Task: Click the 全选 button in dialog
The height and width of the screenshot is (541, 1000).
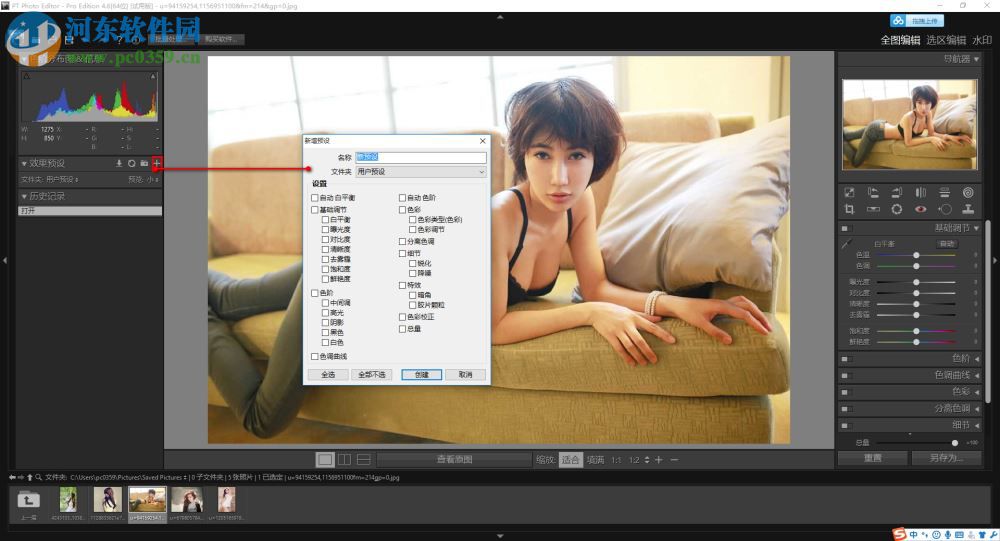Action: [x=328, y=374]
